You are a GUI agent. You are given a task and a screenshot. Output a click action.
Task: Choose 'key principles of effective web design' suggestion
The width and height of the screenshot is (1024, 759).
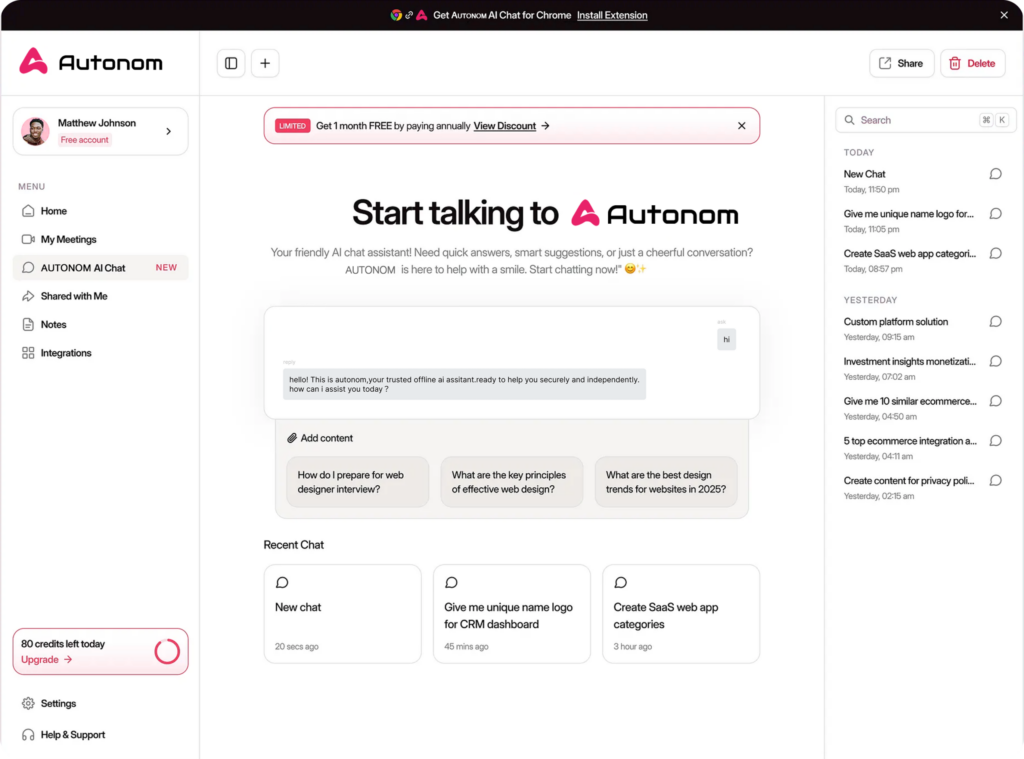click(511, 482)
